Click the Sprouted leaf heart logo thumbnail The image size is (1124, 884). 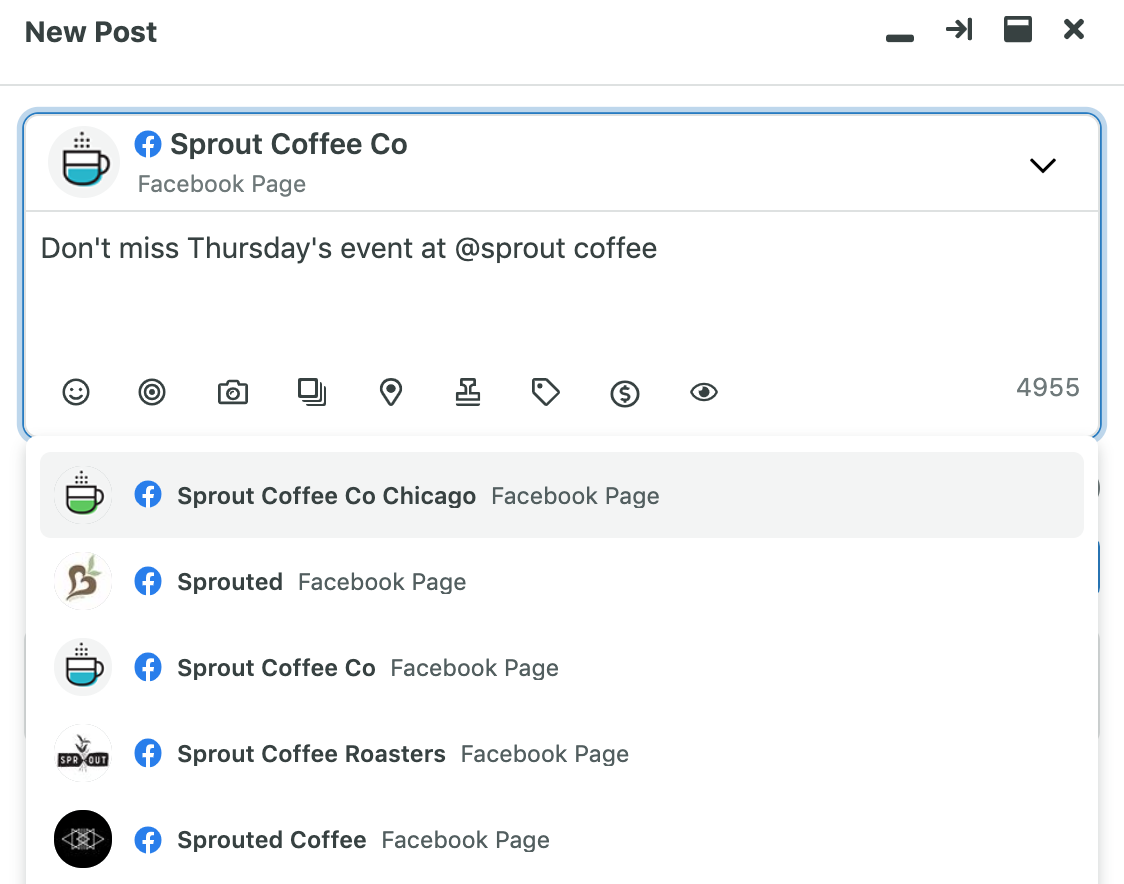pos(83,581)
